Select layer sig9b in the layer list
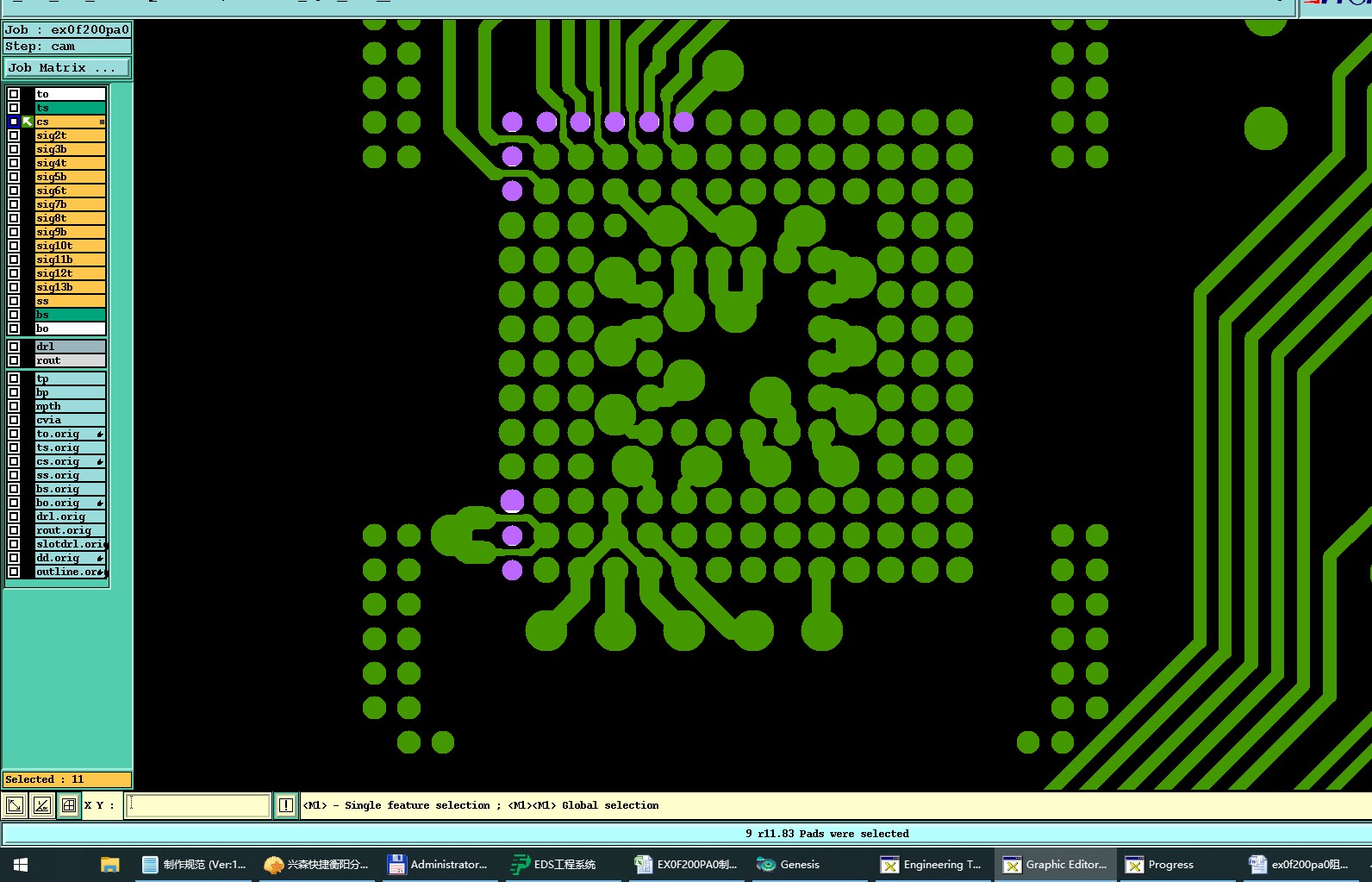 point(70,232)
